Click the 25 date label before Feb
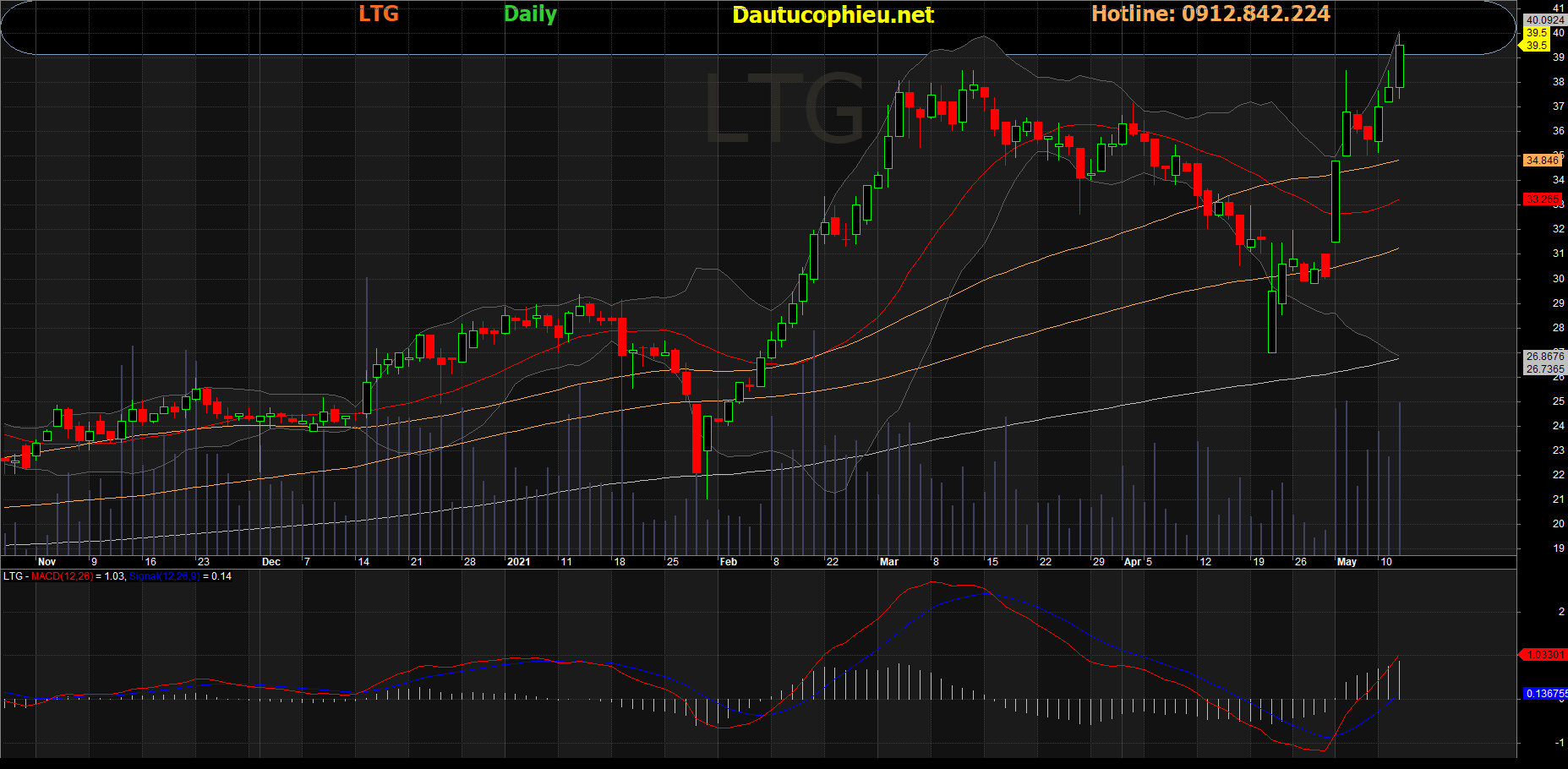Screen dimensions: 1568x769 point(672,562)
